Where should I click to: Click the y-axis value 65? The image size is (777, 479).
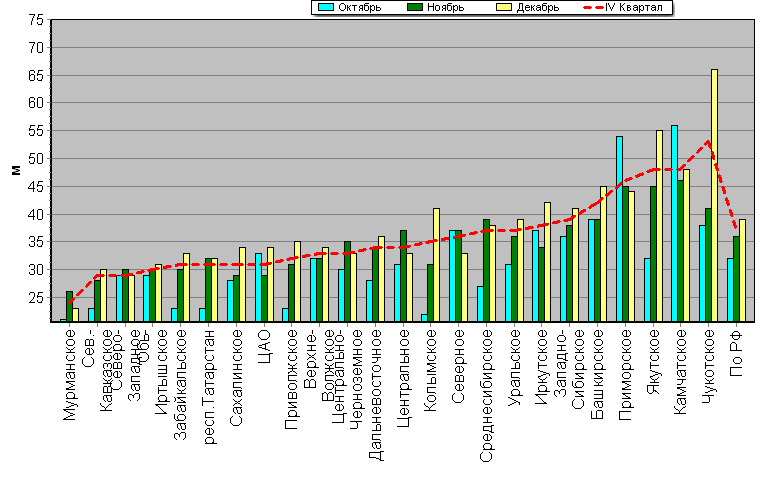point(36,75)
